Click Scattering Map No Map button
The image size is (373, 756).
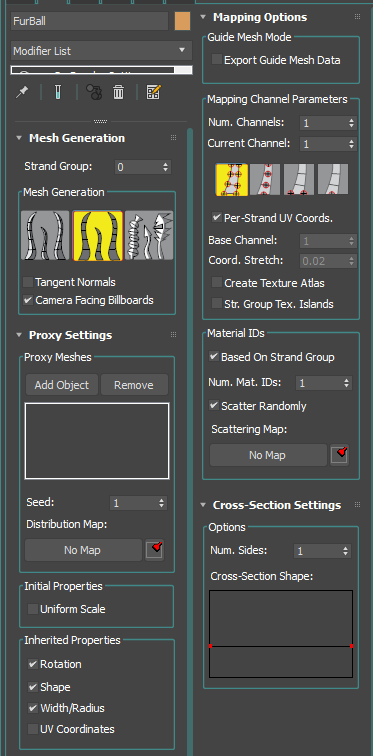tap(268, 455)
